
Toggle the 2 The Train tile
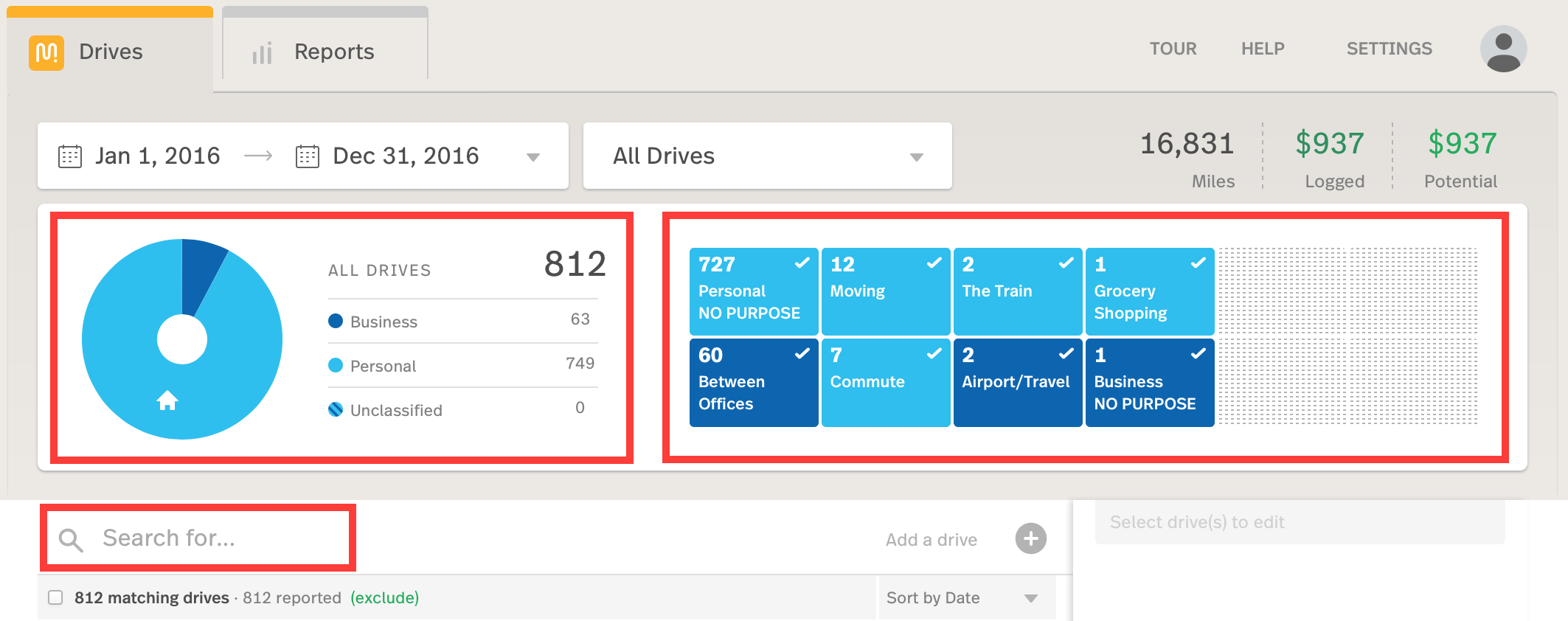click(x=1018, y=291)
